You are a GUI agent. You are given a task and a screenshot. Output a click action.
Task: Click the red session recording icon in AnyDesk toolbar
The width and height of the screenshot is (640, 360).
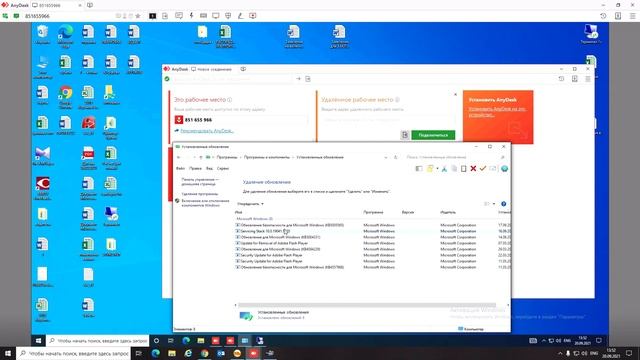click(x=253, y=16)
